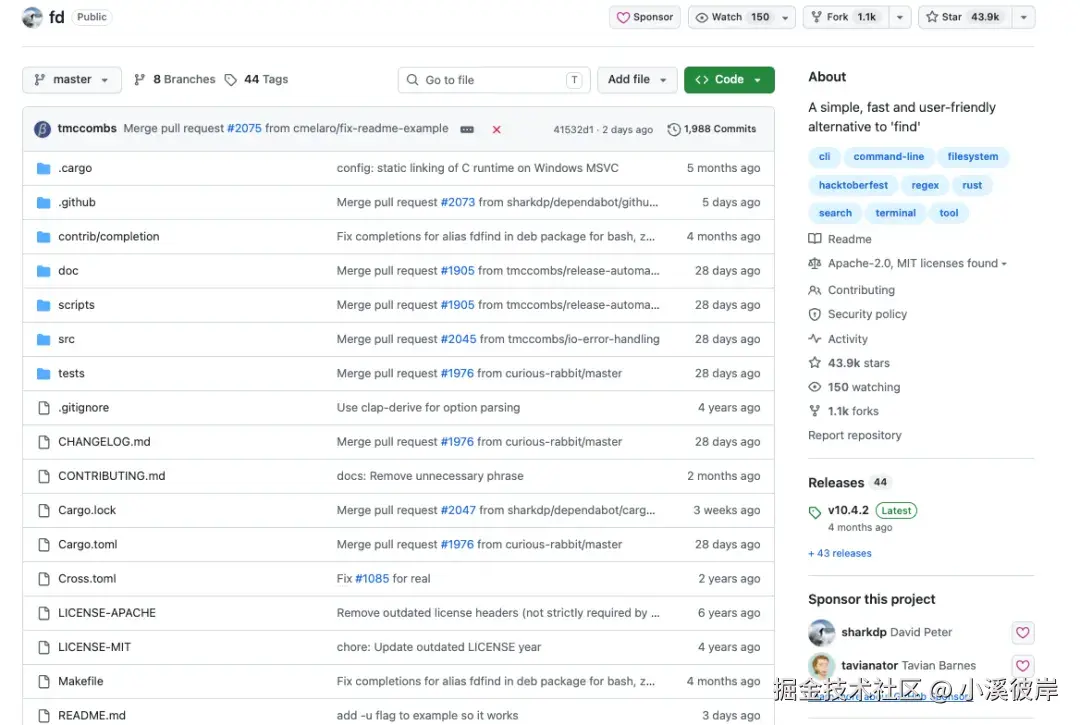
Task: Click the LICENSE-MIT file icon
Action: [x=43, y=647]
